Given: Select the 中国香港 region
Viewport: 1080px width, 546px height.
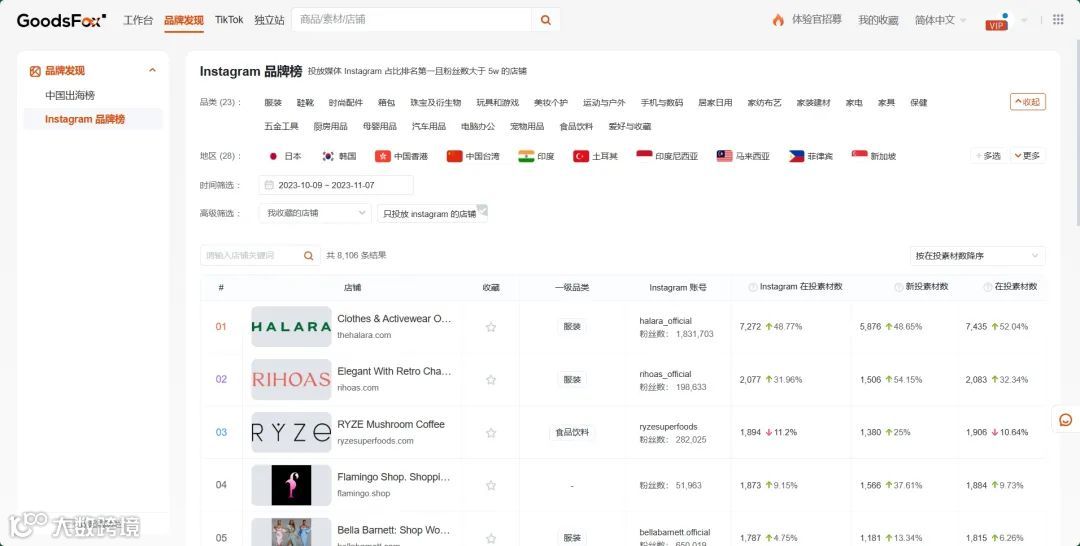Looking at the screenshot, I should (402, 156).
